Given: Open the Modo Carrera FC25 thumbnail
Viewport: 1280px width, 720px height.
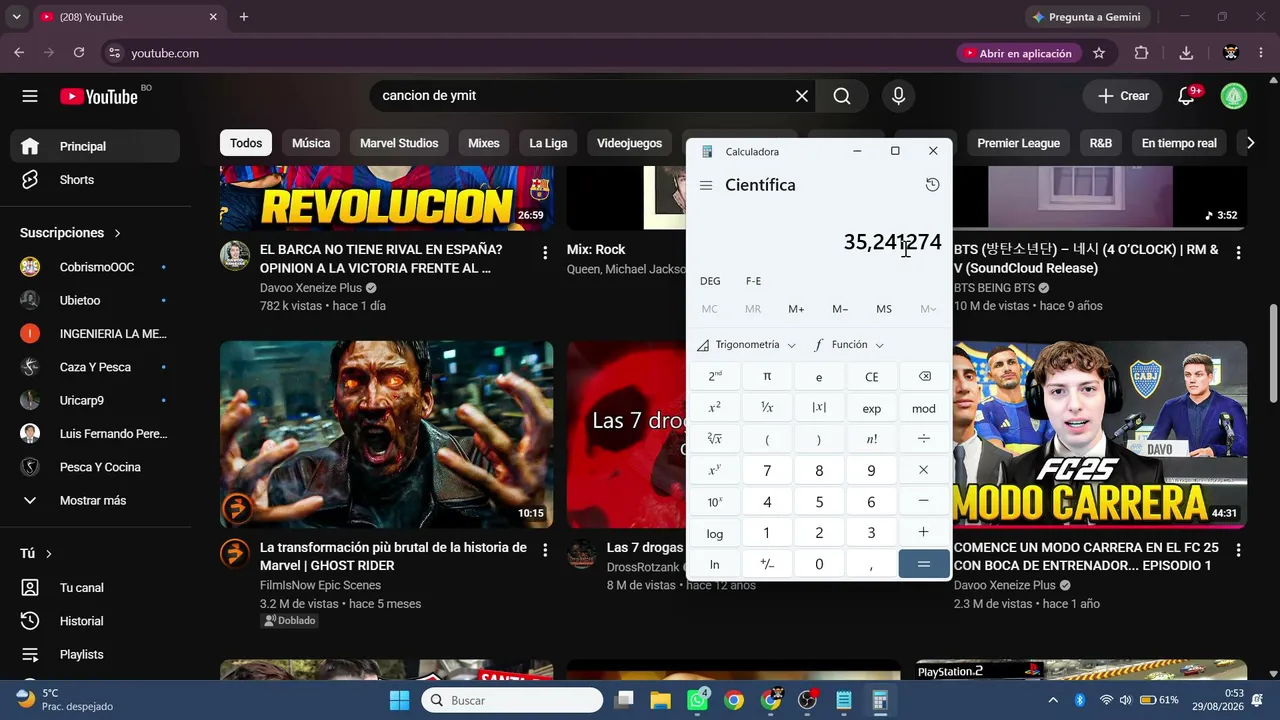Looking at the screenshot, I should click(x=1100, y=434).
